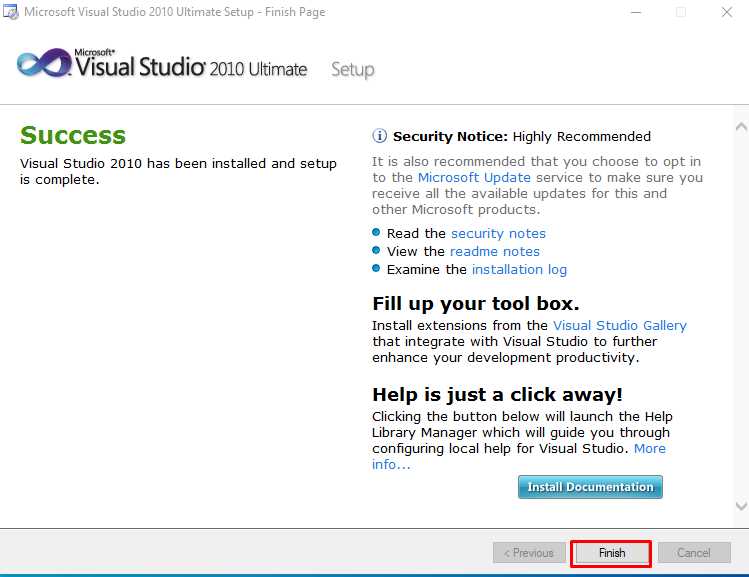Screen dimensions: 749x577
Task: Click the 'Help is just a click away!' heading
Action: [497, 395]
